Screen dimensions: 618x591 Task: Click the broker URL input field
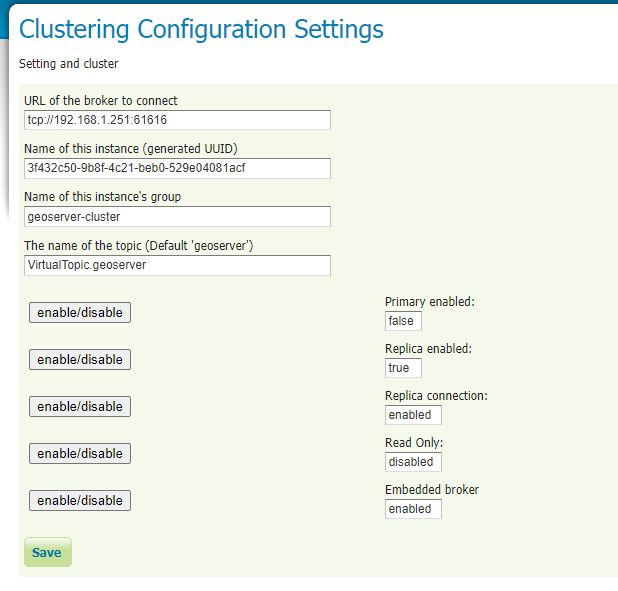pyautogui.click(x=177, y=120)
